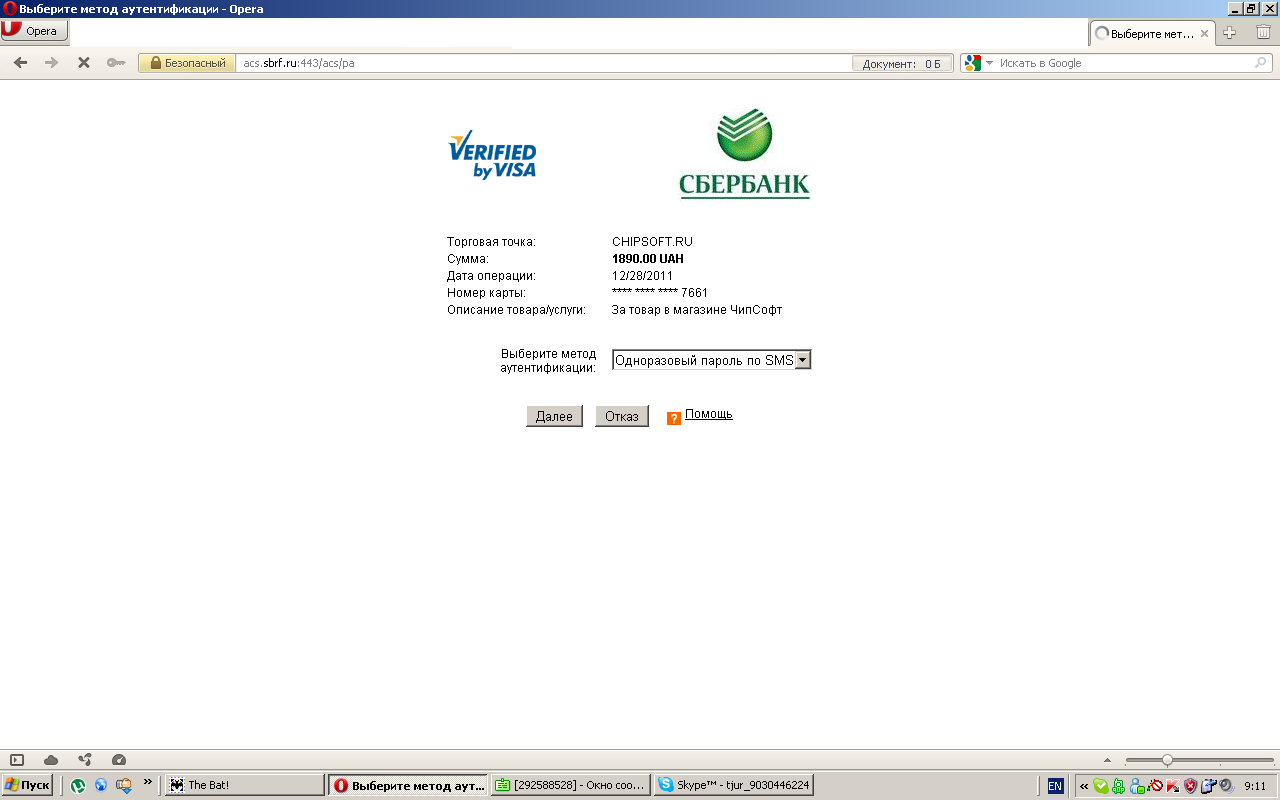The height and width of the screenshot is (800, 1280).
Task: Launch the third quick launch icon
Action: (x=124, y=785)
